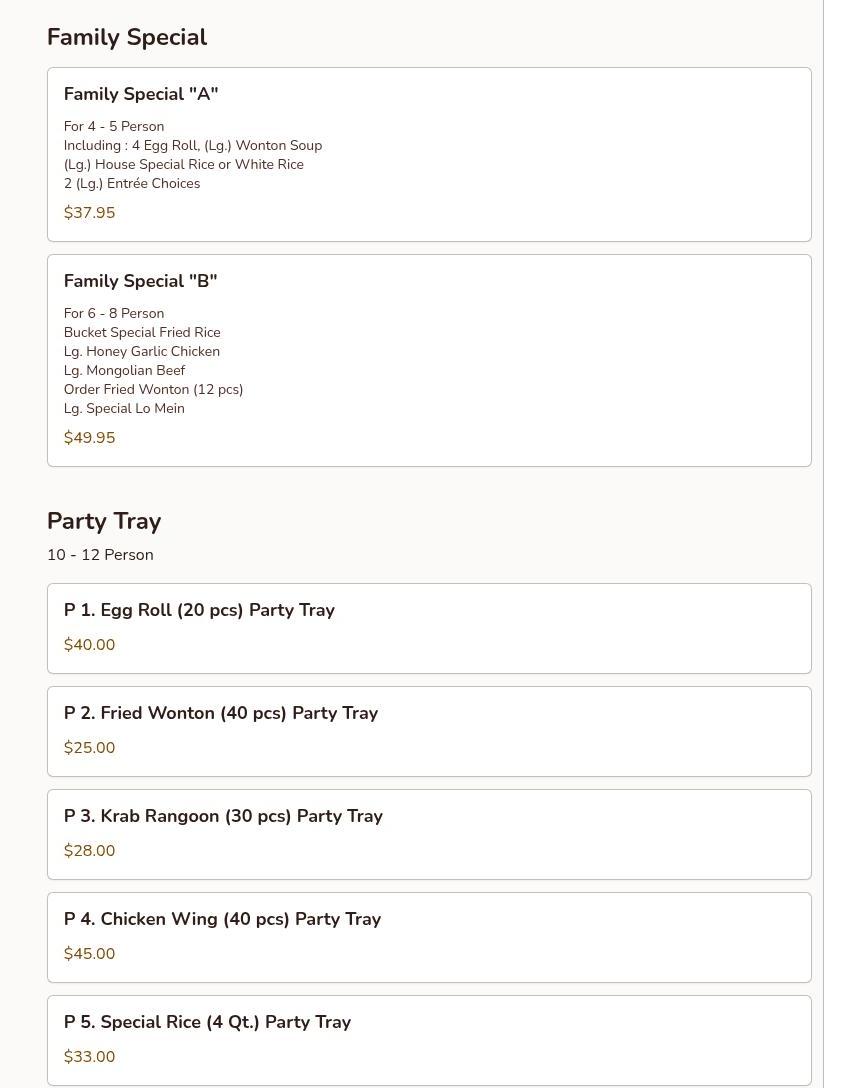This screenshot has height=1088, width=844.
Task: Open P 4. Chicken Wing Party Tray
Action: pyautogui.click(x=222, y=919)
